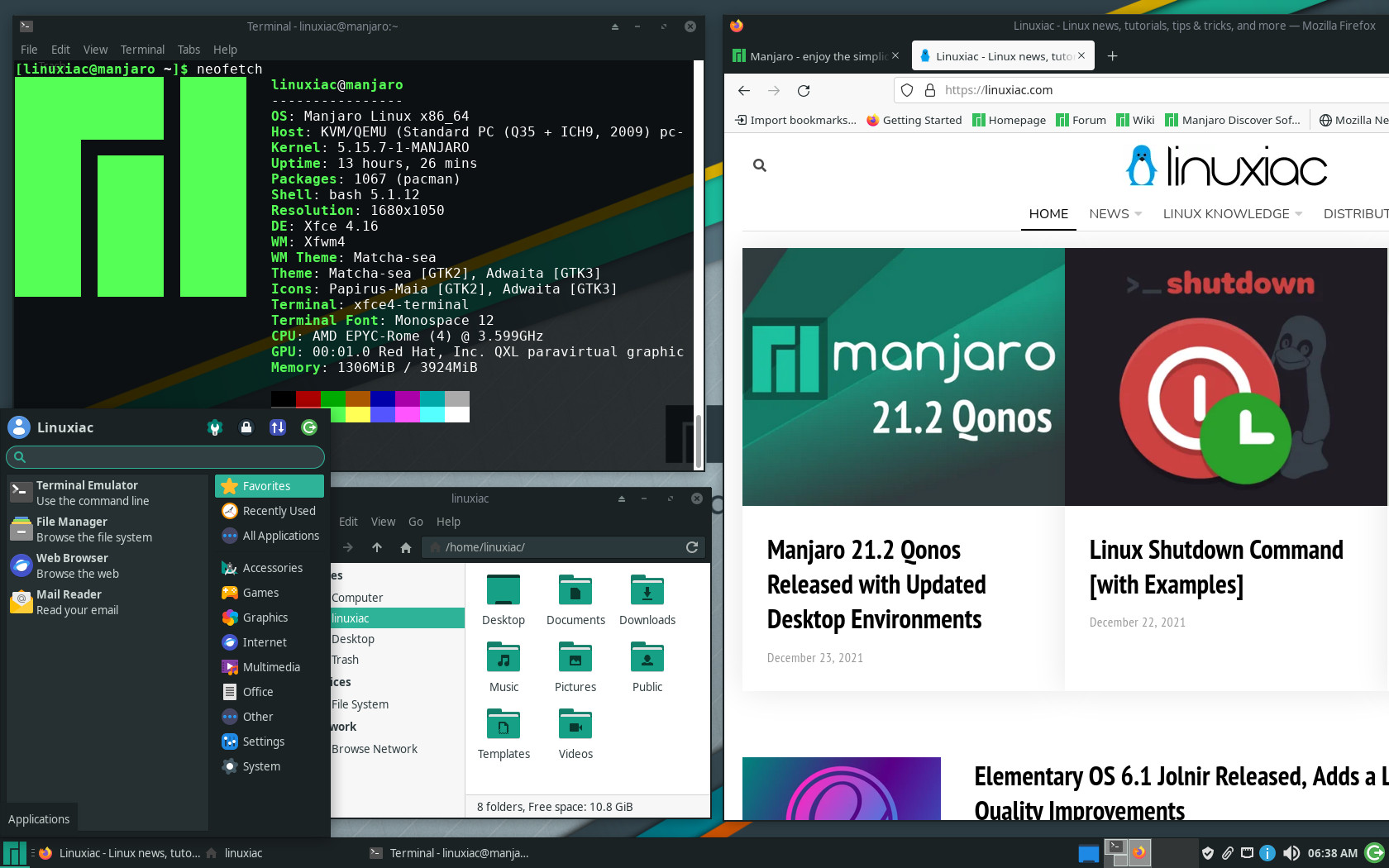Click Firefox reload page button
This screenshot has height=868, width=1389.
tap(804, 90)
